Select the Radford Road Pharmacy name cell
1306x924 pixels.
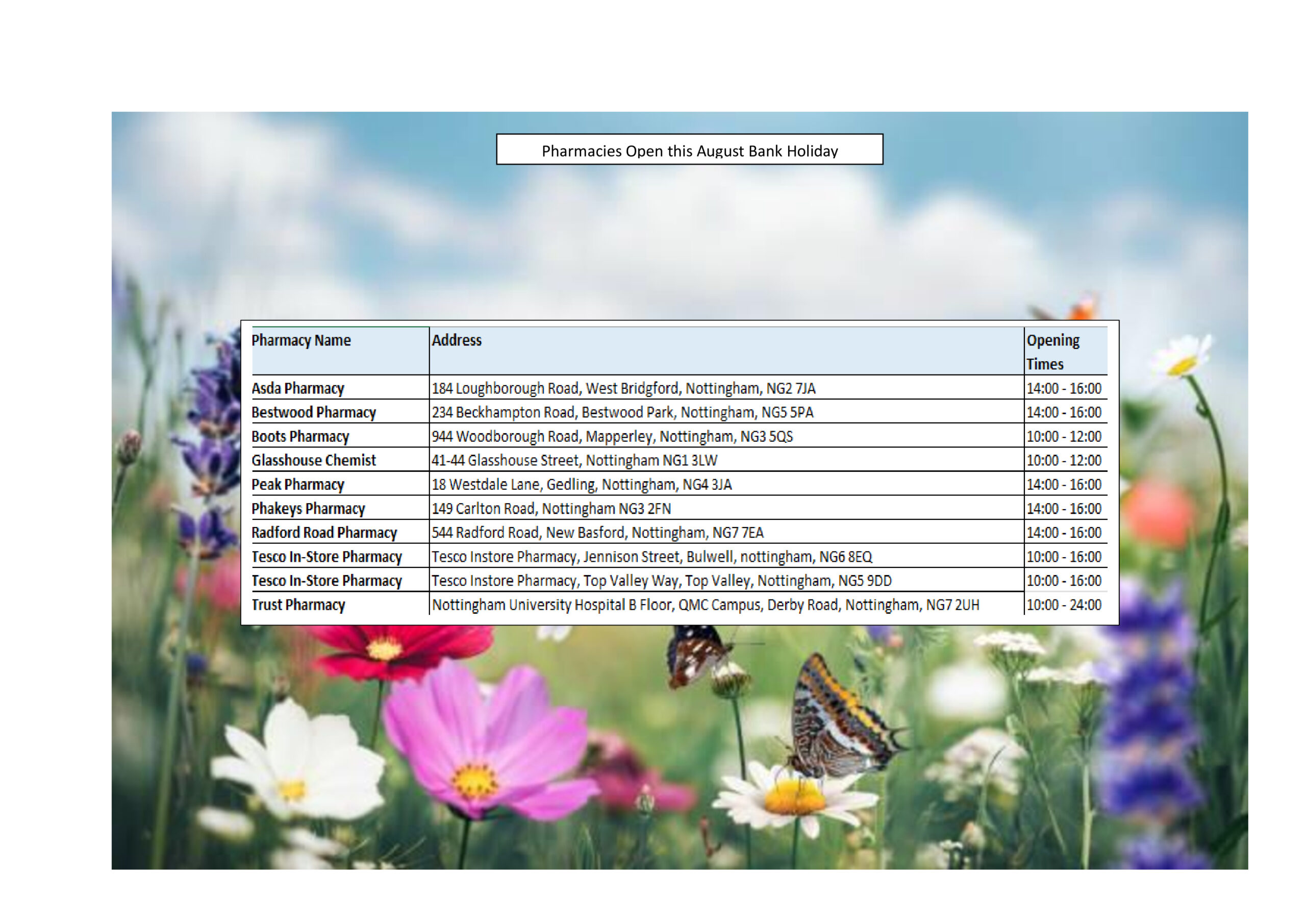[x=324, y=533]
